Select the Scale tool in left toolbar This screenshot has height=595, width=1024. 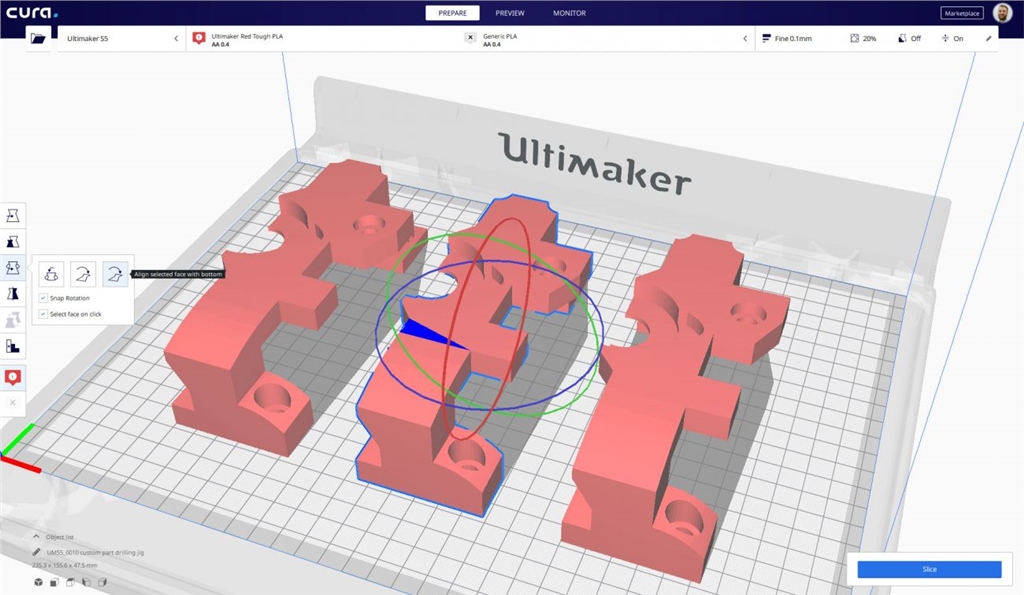coord(14,242)
